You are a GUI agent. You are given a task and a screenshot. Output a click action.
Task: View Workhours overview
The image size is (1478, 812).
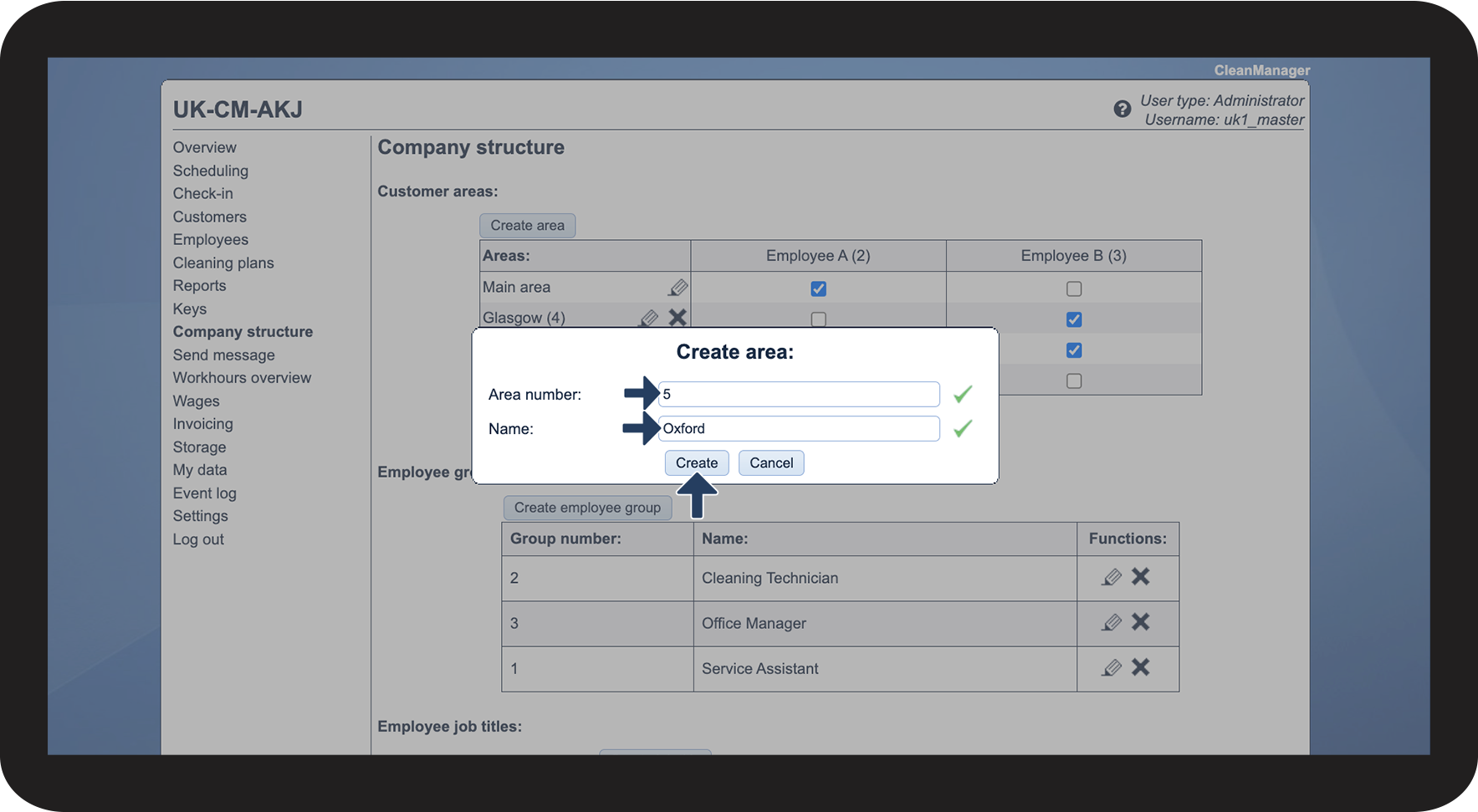click(x=242, y=377)
